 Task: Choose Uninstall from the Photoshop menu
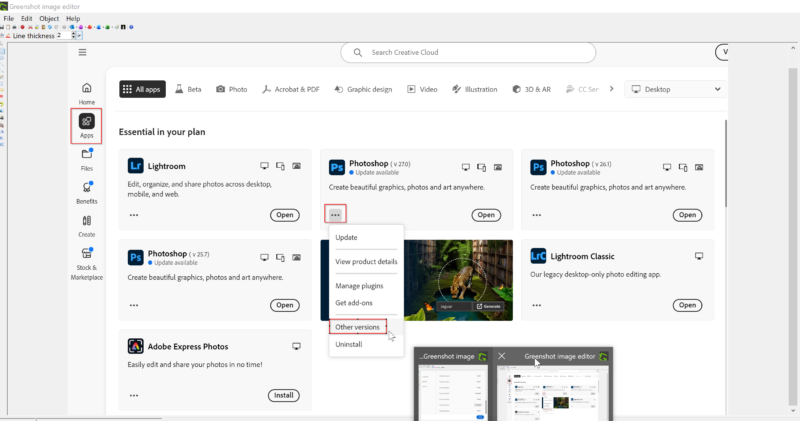point(349,344)
